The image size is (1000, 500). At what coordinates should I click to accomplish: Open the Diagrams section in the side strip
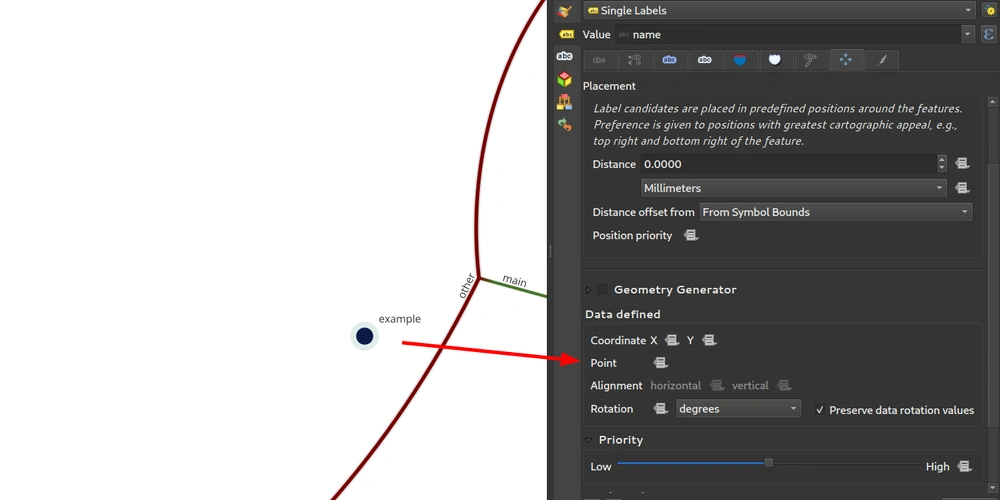point(564,101)
